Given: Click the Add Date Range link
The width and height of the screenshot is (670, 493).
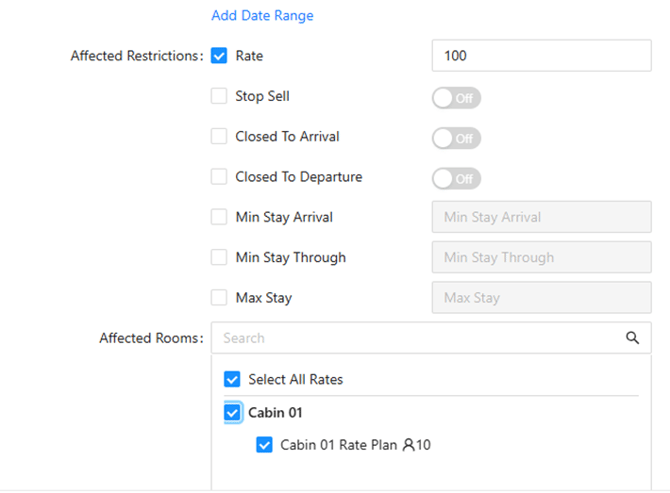Looking at the screenshot, I should tap(262, 15).
